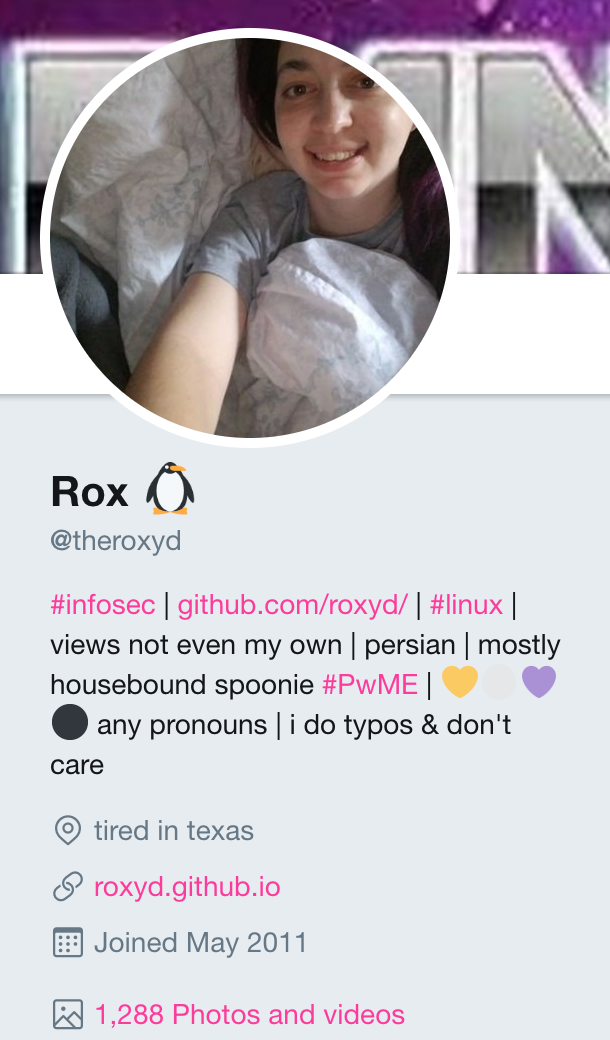
Task: Click the 'tired in texas' location text
Action: pos(174,830)
